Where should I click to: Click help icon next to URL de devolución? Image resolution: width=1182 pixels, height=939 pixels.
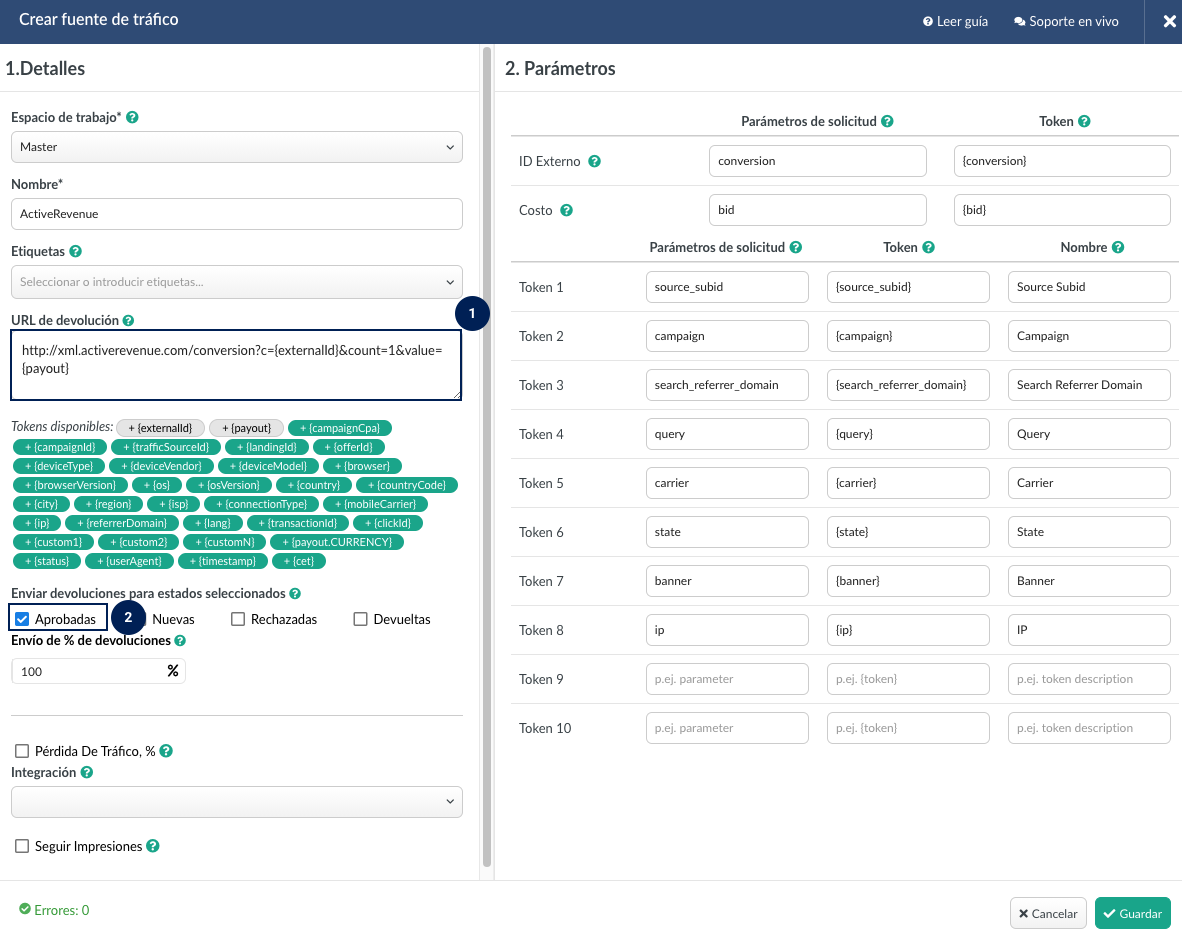[128, 320]
